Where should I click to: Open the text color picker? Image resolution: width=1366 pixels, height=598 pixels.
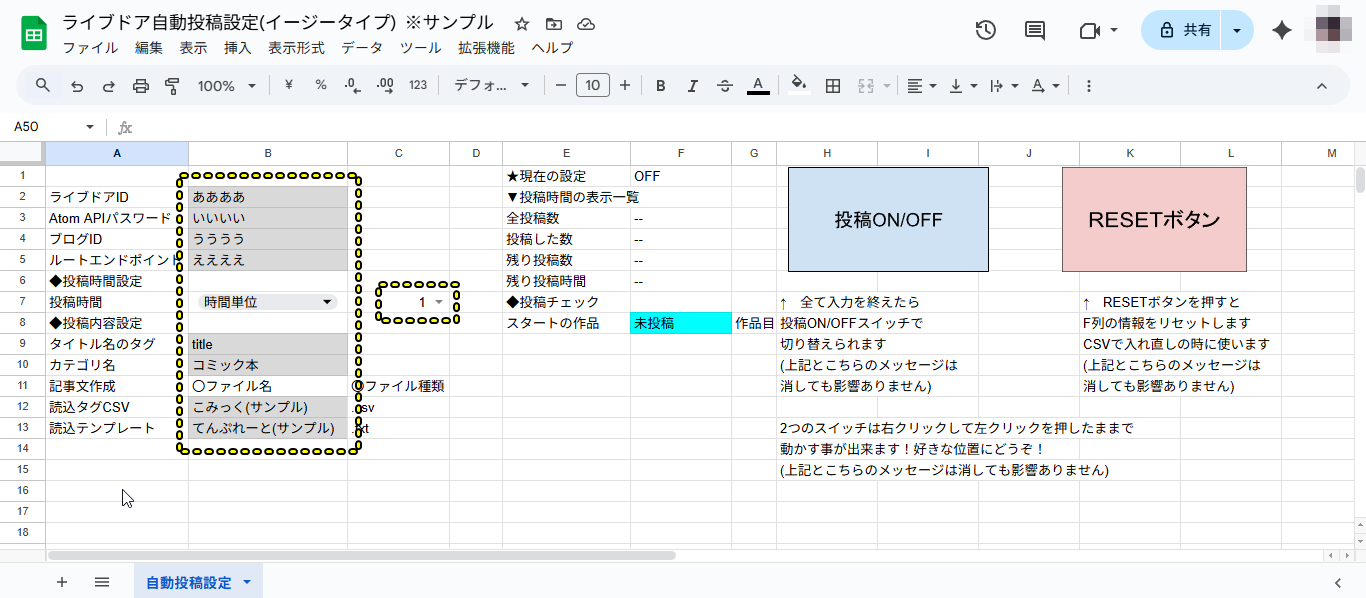(x=758, y=86)
